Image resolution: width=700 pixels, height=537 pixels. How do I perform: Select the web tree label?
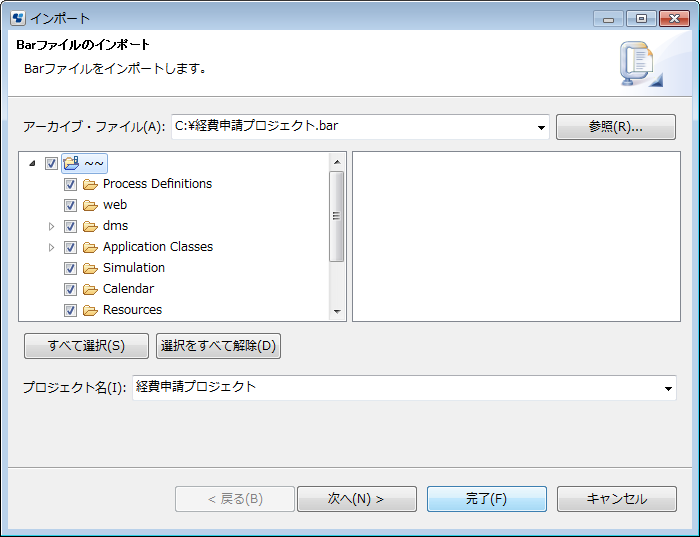115,205
